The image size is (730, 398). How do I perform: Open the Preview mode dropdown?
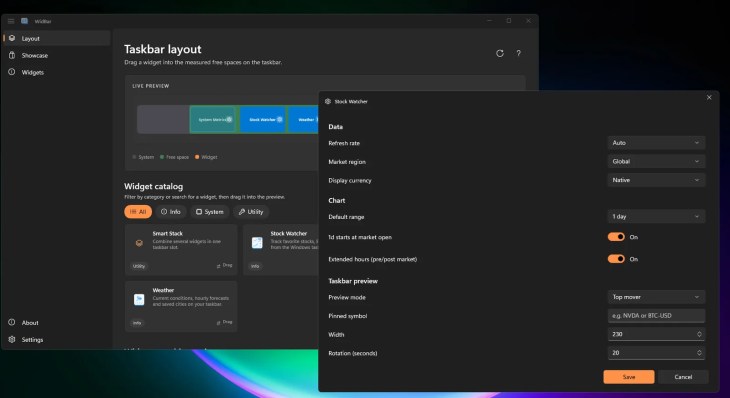click(656, 297)
